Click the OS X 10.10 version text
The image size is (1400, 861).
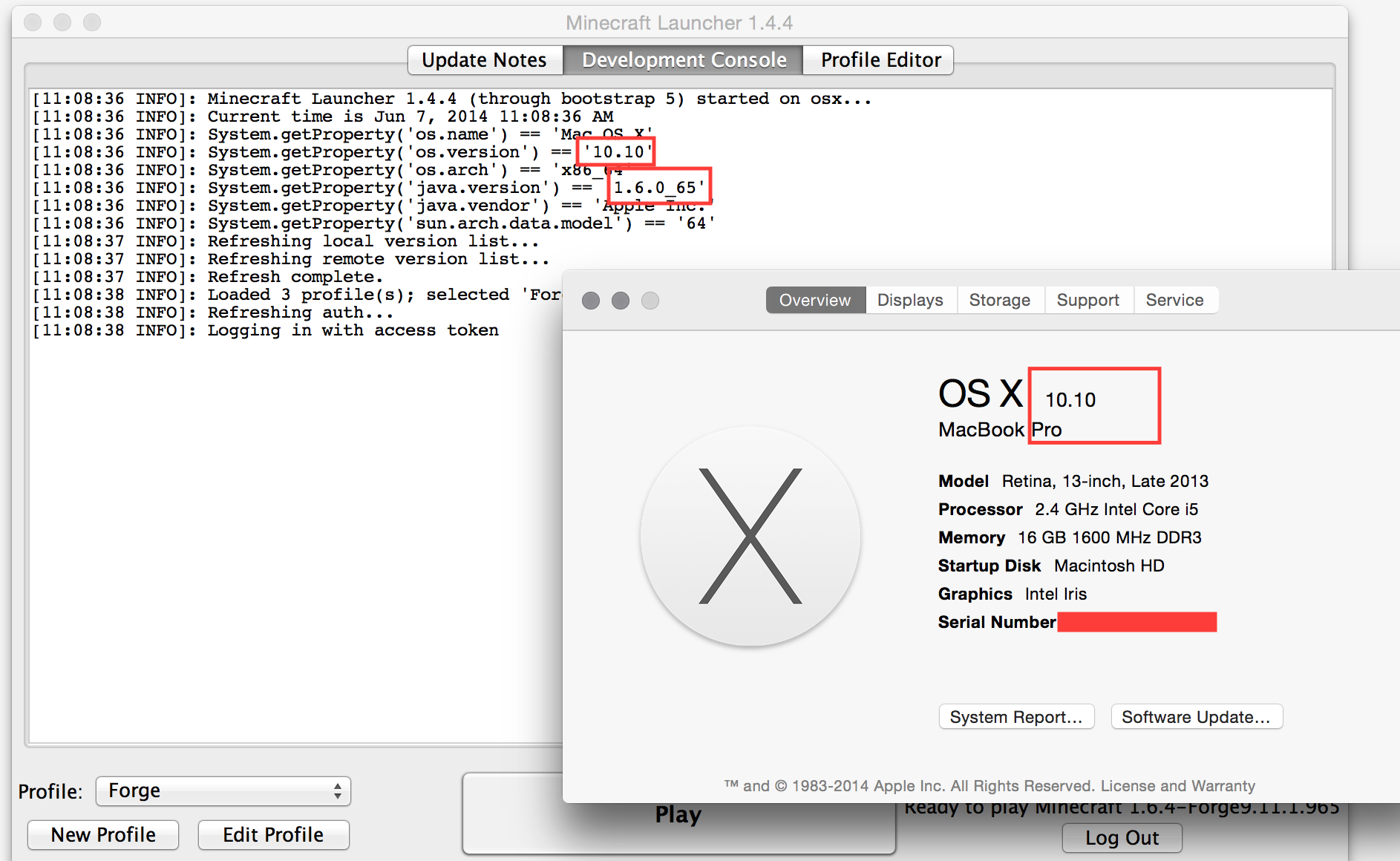coord(1017,395)
